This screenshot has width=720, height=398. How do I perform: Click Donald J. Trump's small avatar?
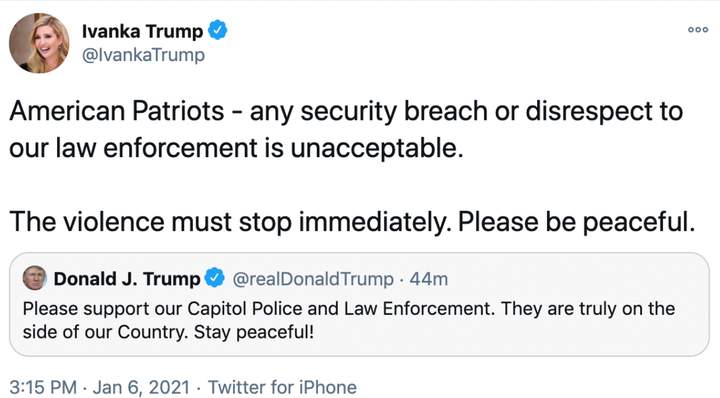(x=34, y=278)
